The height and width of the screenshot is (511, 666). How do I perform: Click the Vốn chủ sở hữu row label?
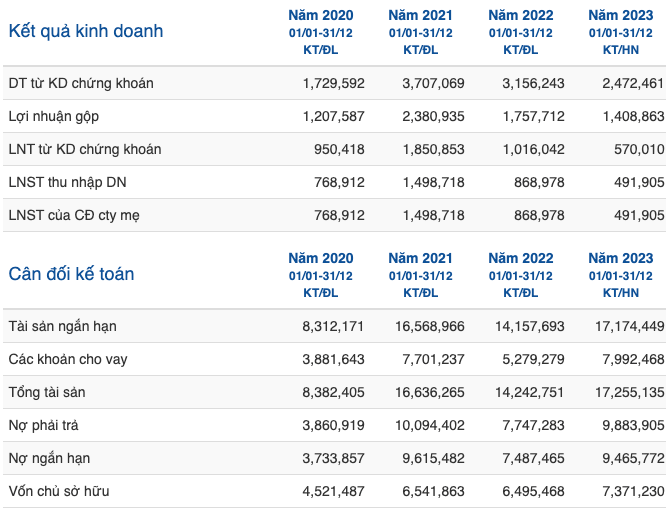[59, 491]
